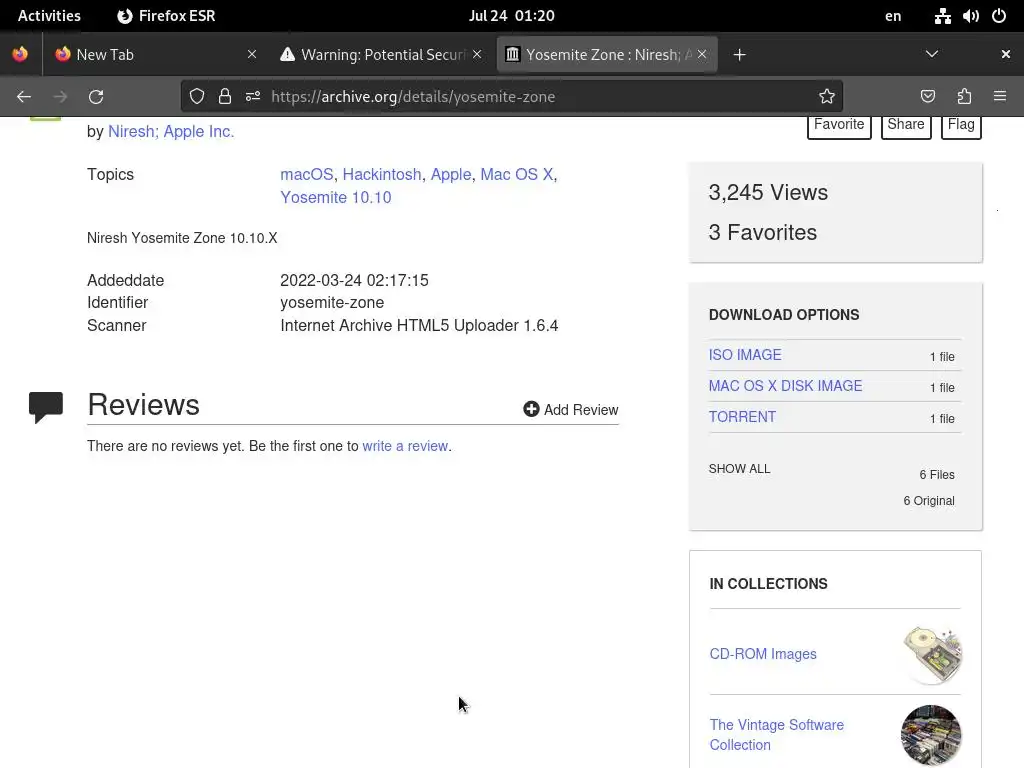Go back using the browser back arrow
The width and height of the screenshot is (1024, 768).
click(24, 97)
